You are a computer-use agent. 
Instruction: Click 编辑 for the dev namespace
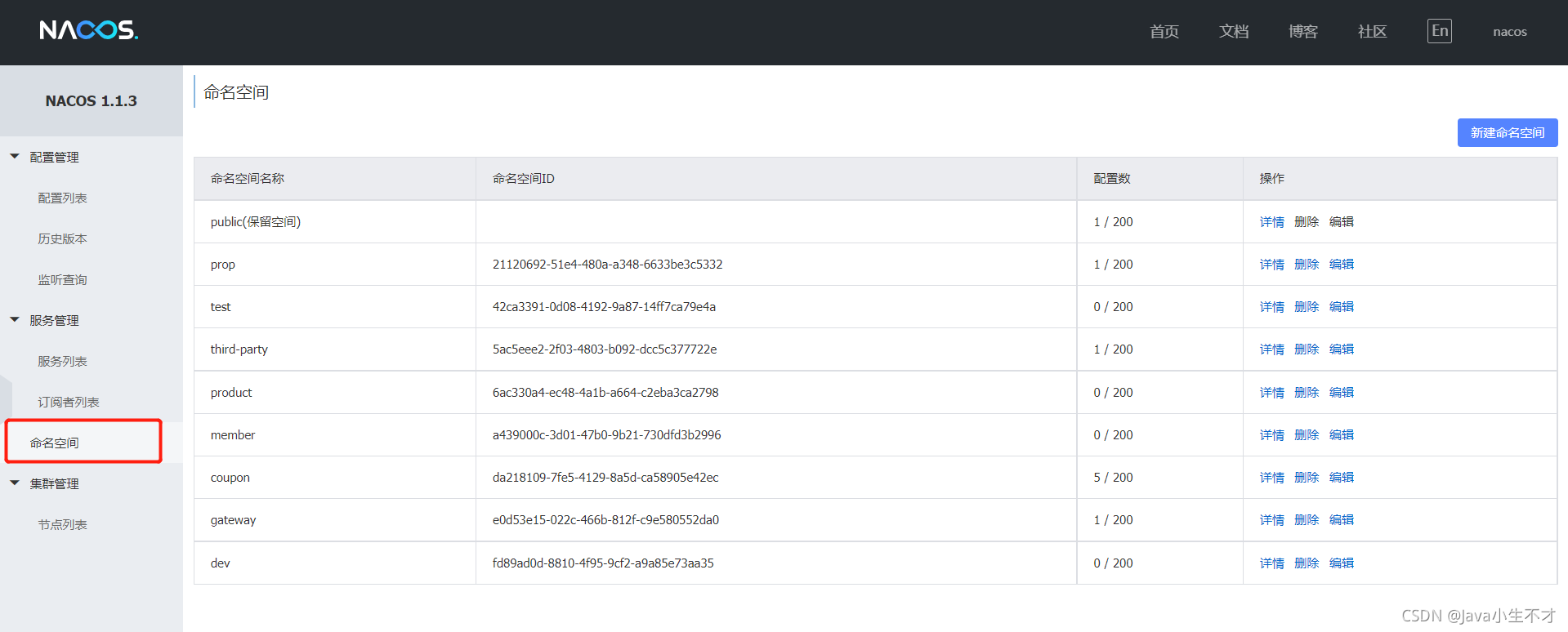(1342, 563)
